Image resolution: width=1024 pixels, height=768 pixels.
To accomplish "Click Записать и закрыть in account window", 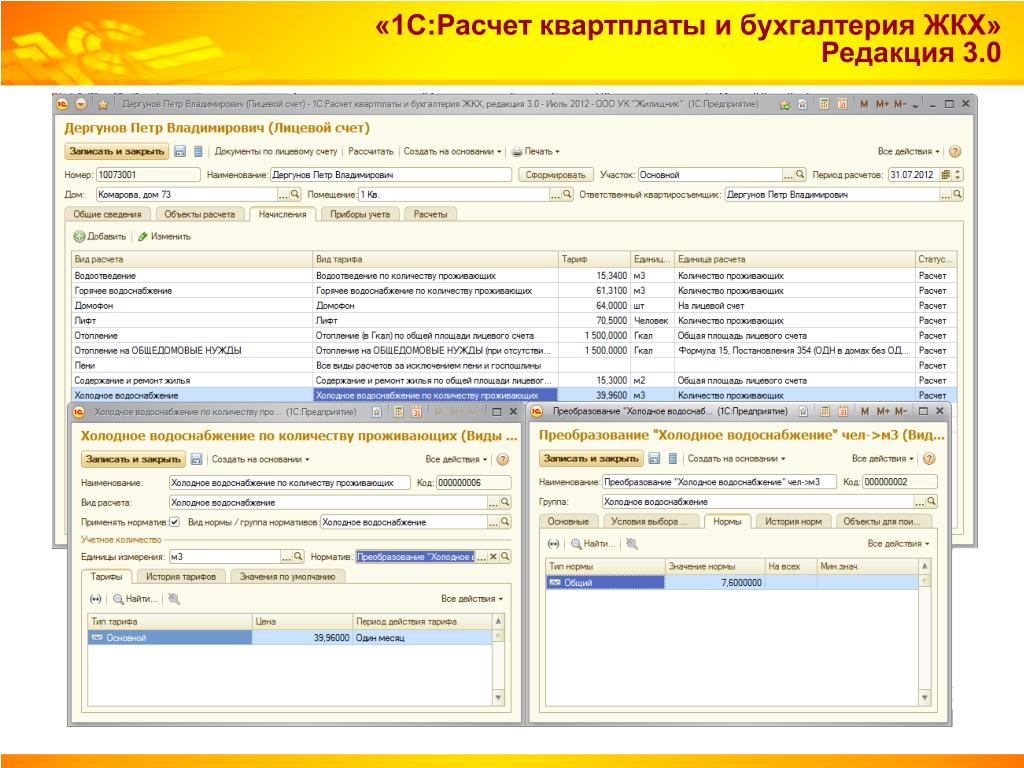I will pyautogui.click(x=117, y=152).
